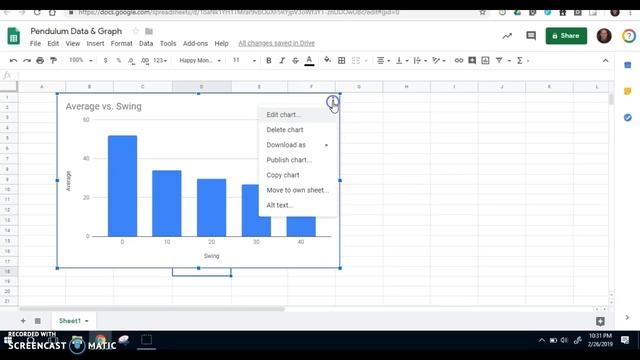
Task: Open the Add-ons menu
Action: (x=195, y=43)
